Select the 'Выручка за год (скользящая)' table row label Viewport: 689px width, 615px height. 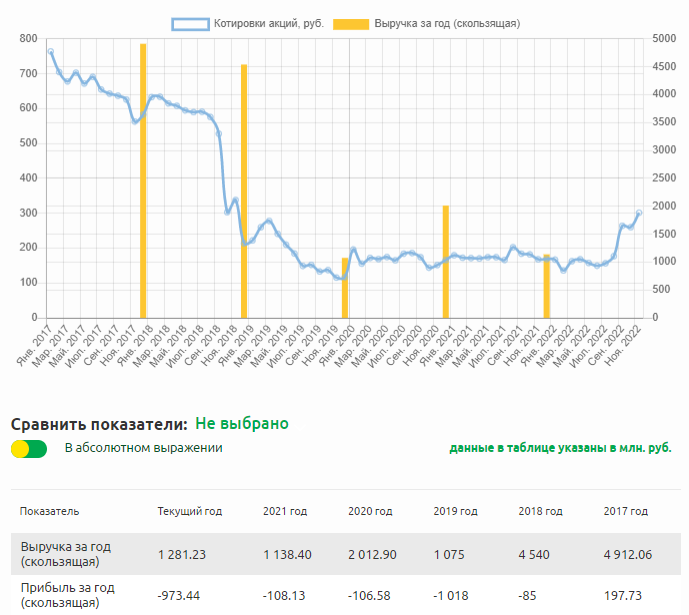pos(65,554)
